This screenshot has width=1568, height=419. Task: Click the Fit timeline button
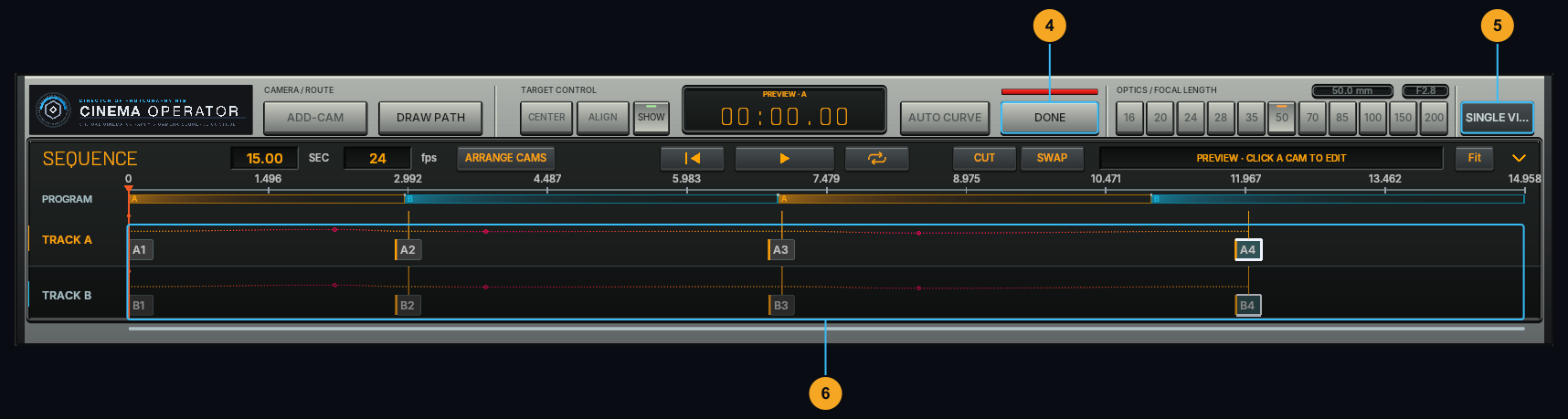tap(1475, 158)
